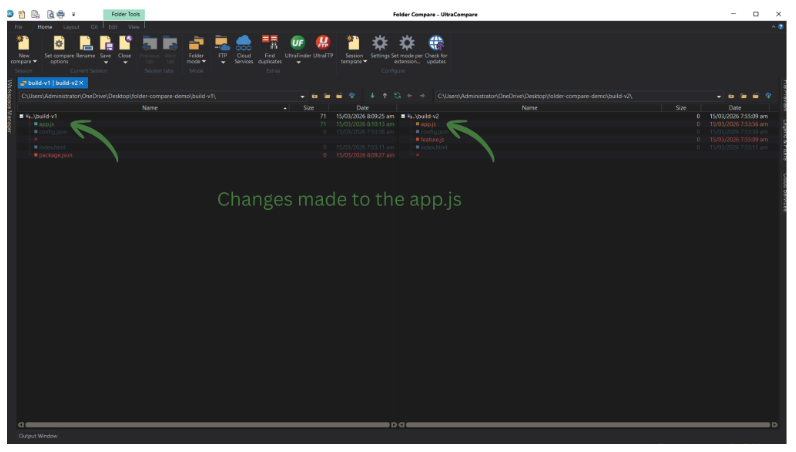Screen dimensions: 796x452
Task: Click the Close session icon
Action: [125, 43]
